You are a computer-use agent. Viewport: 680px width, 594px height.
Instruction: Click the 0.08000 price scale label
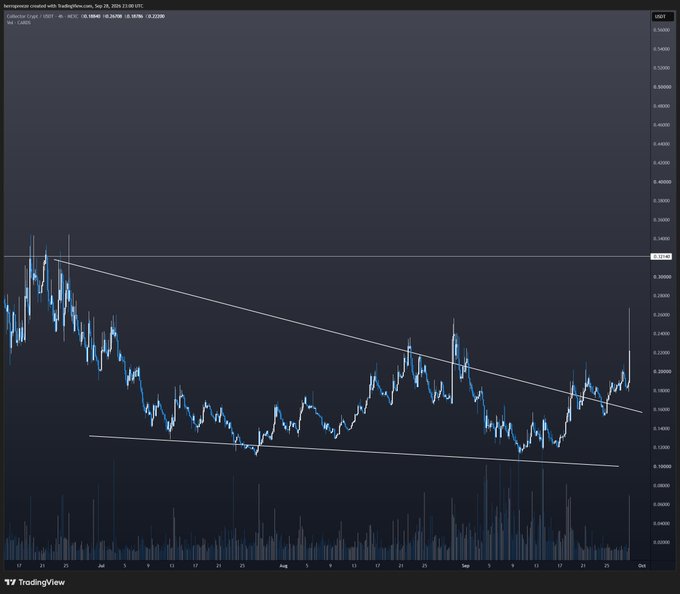[661, 486]
